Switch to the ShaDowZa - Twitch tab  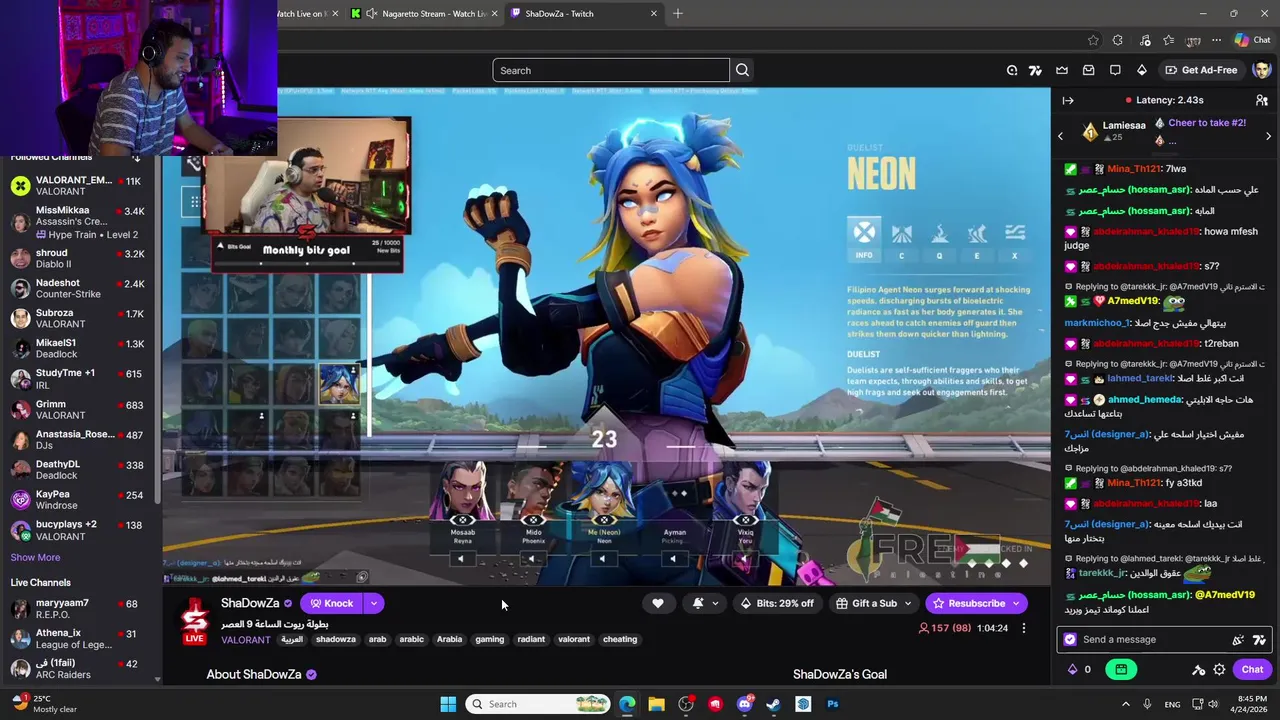pyautogui.click(x=585, y=13)
